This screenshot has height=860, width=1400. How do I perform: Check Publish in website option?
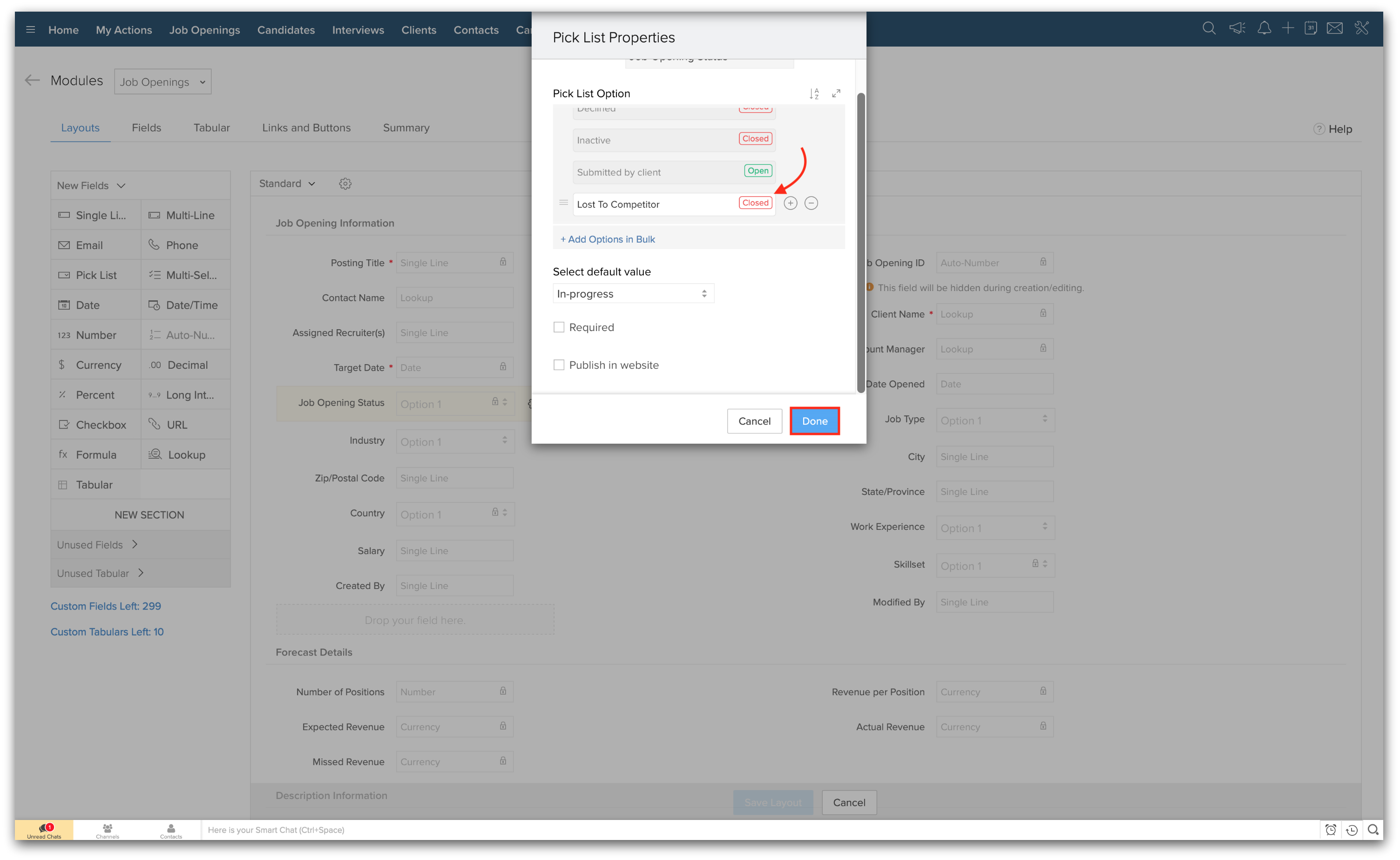pos(559,365)
